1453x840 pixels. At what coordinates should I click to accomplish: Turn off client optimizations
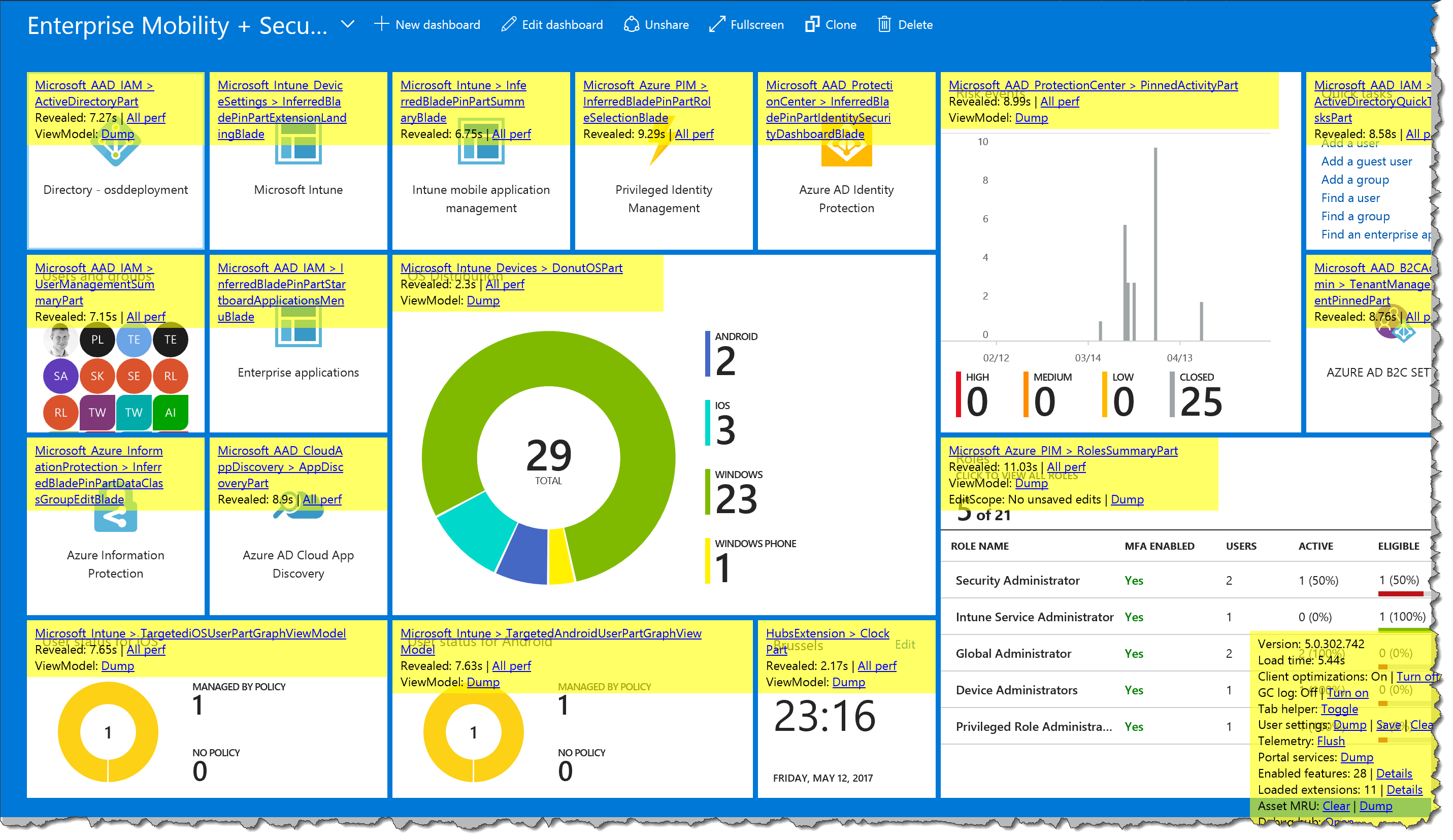(x=1415, y=676)
